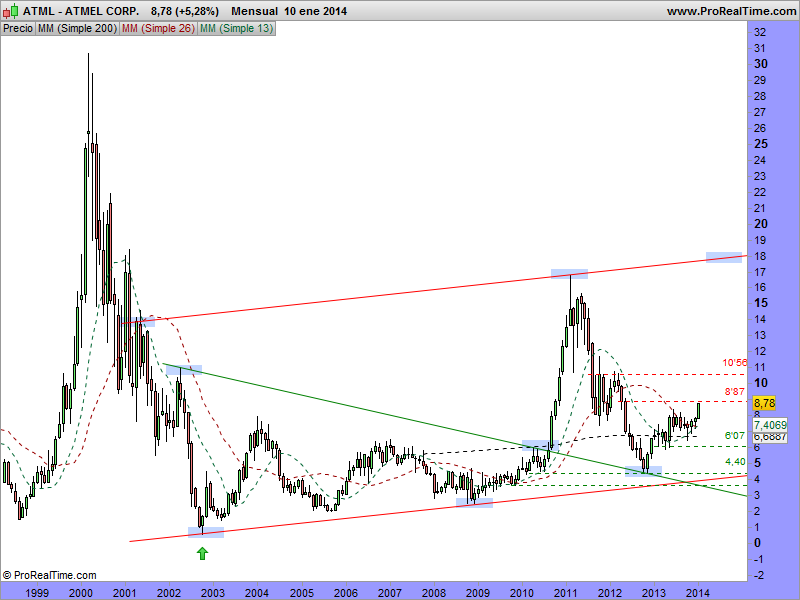Click the 6,6887 moving average value tag
This screenshot has width=800, height=600.
pos(769,437)
